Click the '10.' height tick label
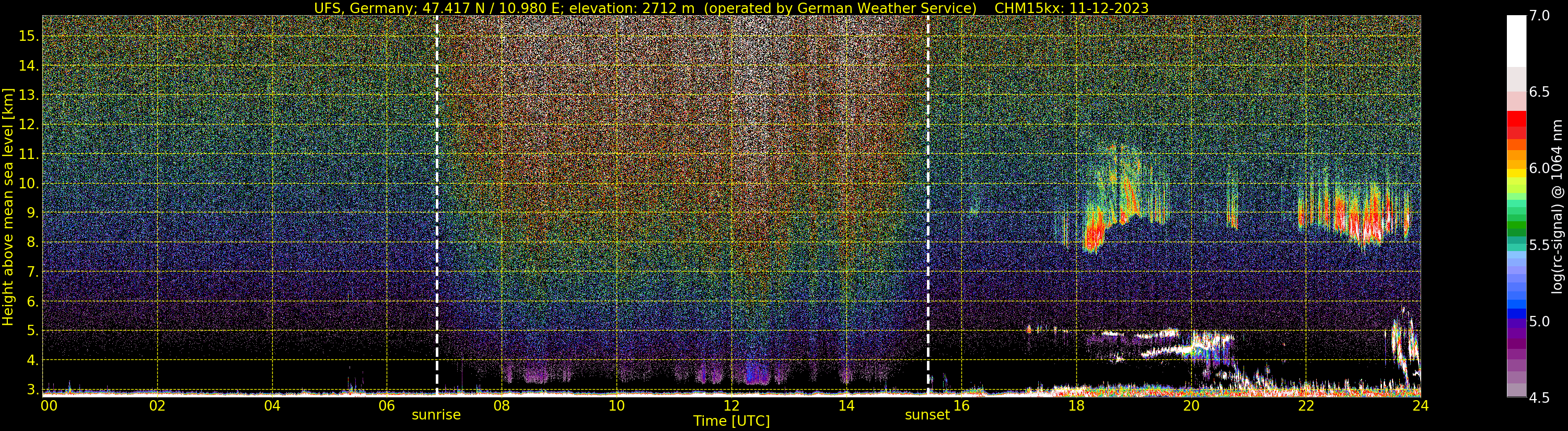The width and height of the screenshot is (1568, 431). click(x=29, y=184)
